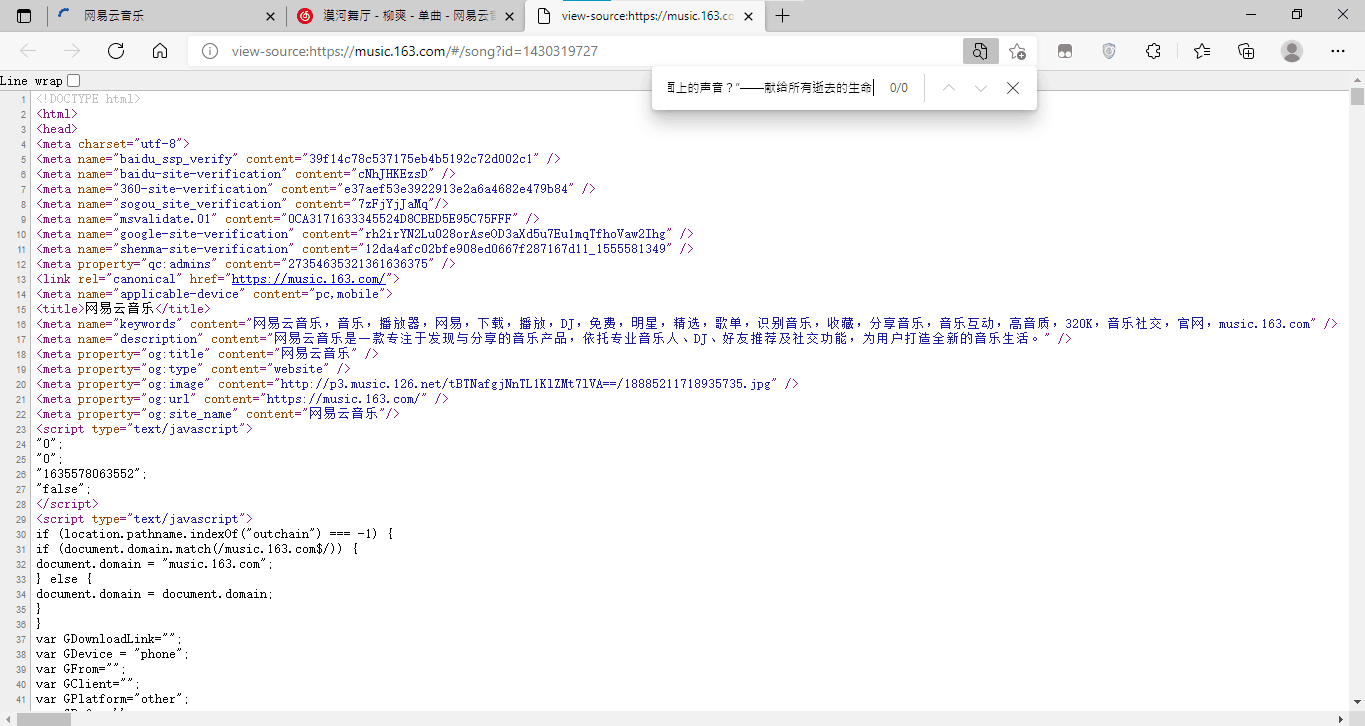Viewport: 1365px width, 726px height.
Task: Open Settings and more menu
Action: point(1338,51)
